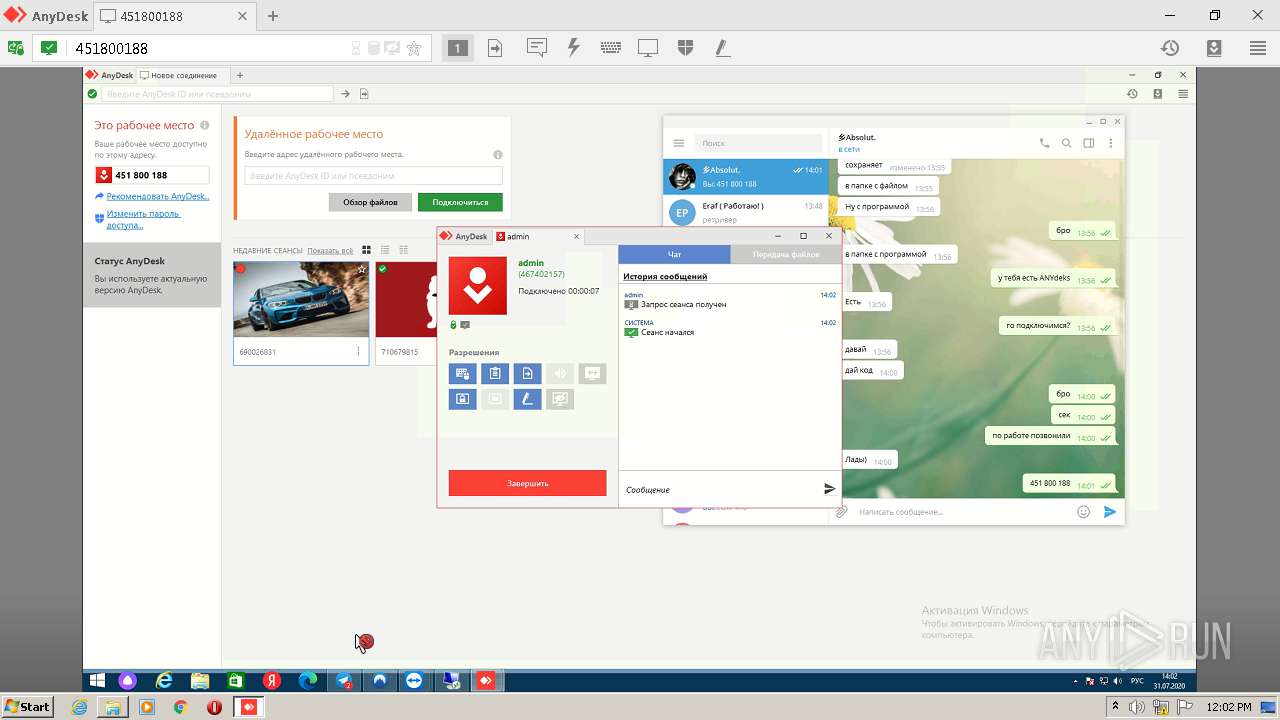This screenshot has height=720, width=1280.
Task: Search in Telegram conversation icon
Action: pos(1066,143)
